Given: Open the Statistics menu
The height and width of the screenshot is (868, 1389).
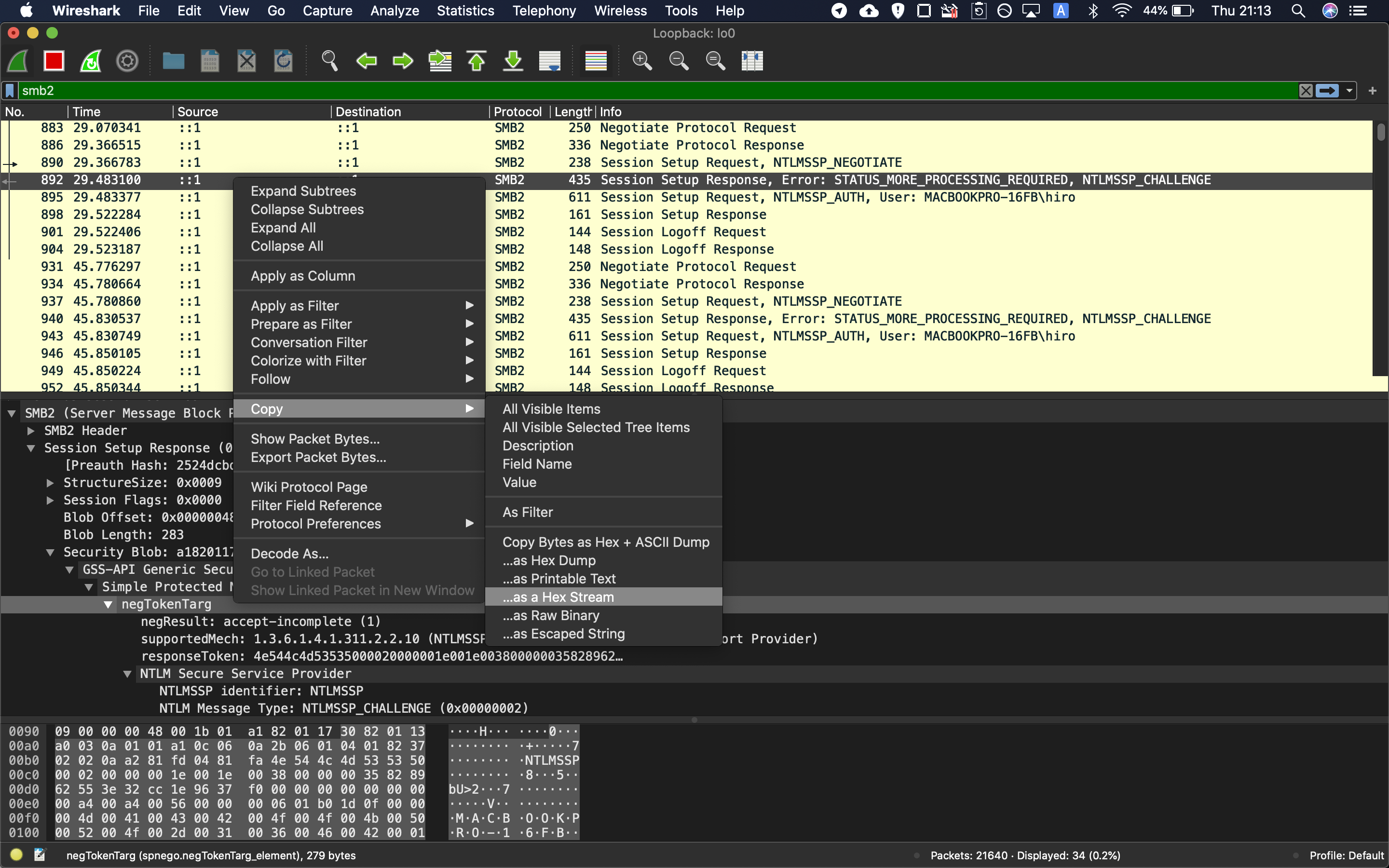Looking at the screenshot, I should (465, 11).
